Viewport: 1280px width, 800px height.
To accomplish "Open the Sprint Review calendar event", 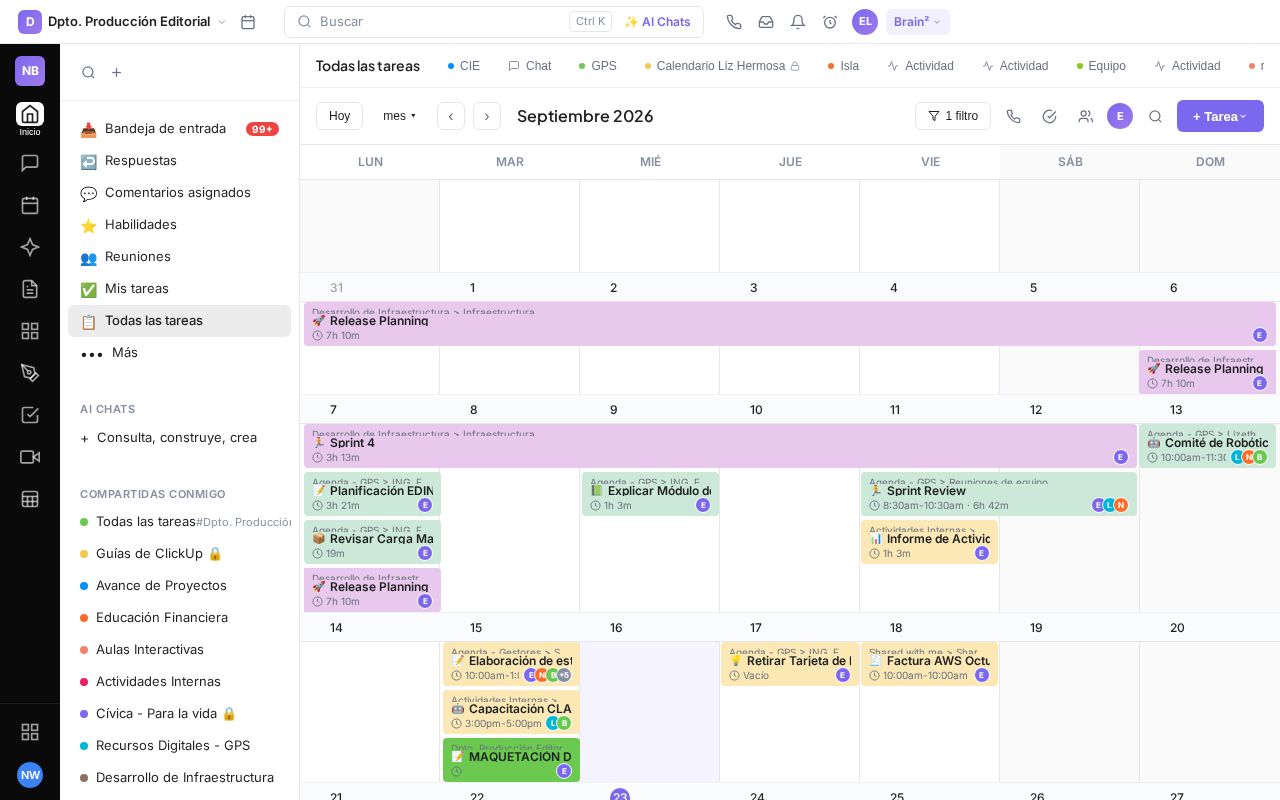I will 998,494.
